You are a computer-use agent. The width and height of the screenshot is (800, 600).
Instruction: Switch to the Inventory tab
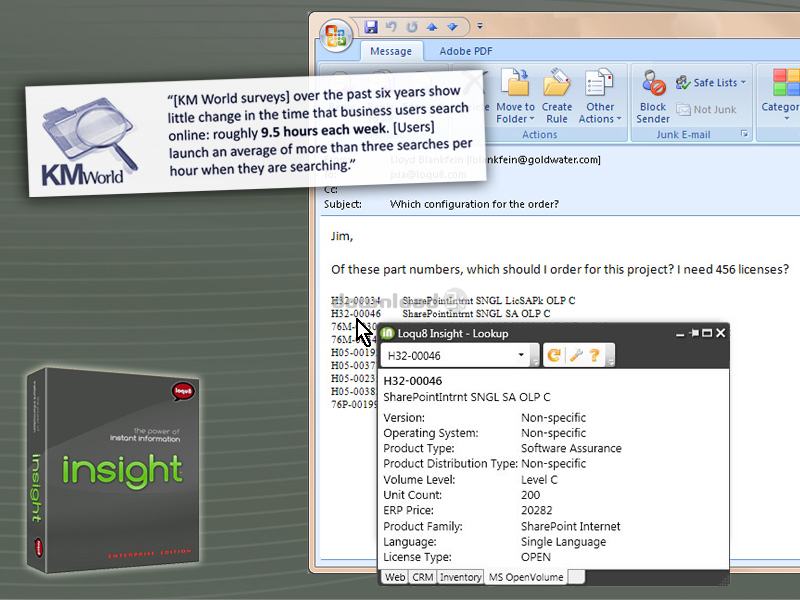[460, 577]
